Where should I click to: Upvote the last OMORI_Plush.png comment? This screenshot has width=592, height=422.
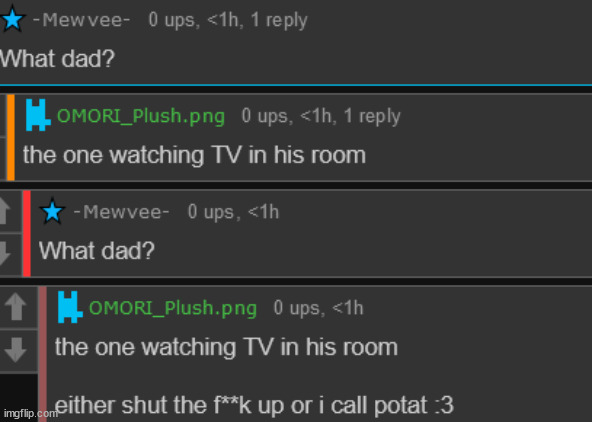click(16, 306)
